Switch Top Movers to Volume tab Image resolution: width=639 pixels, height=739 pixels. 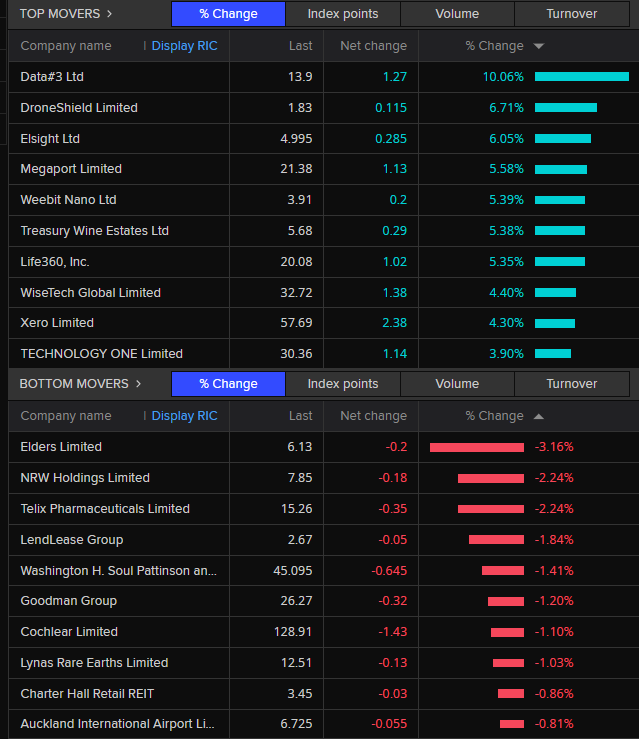pyautogui.click(x=457, y=14)
